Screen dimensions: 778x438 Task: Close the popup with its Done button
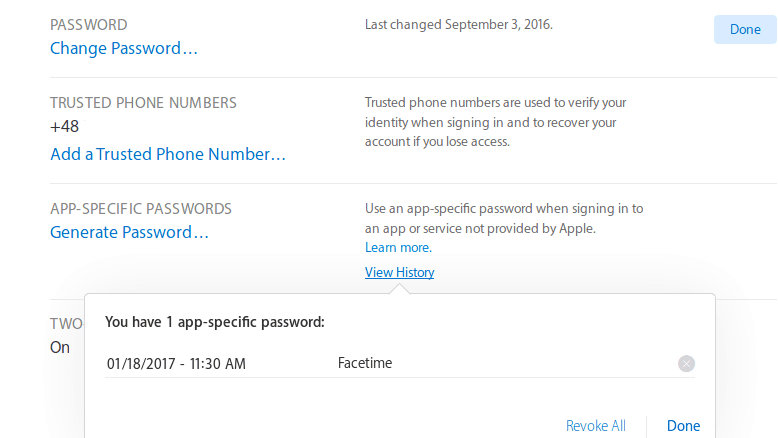pos(683,426)
